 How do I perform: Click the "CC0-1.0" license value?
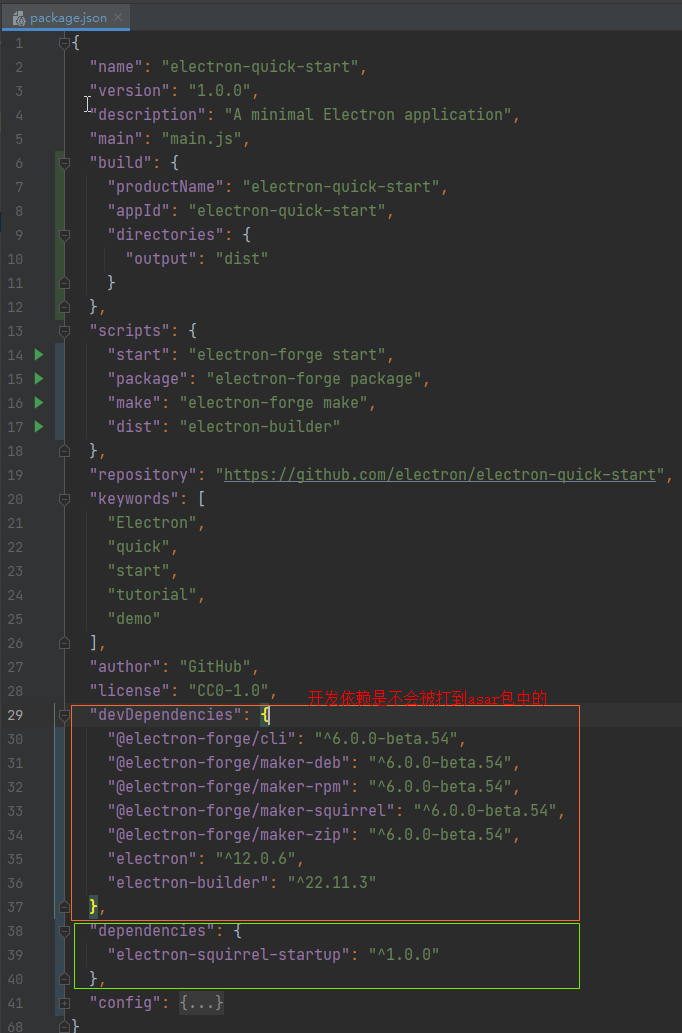(229, 691)
